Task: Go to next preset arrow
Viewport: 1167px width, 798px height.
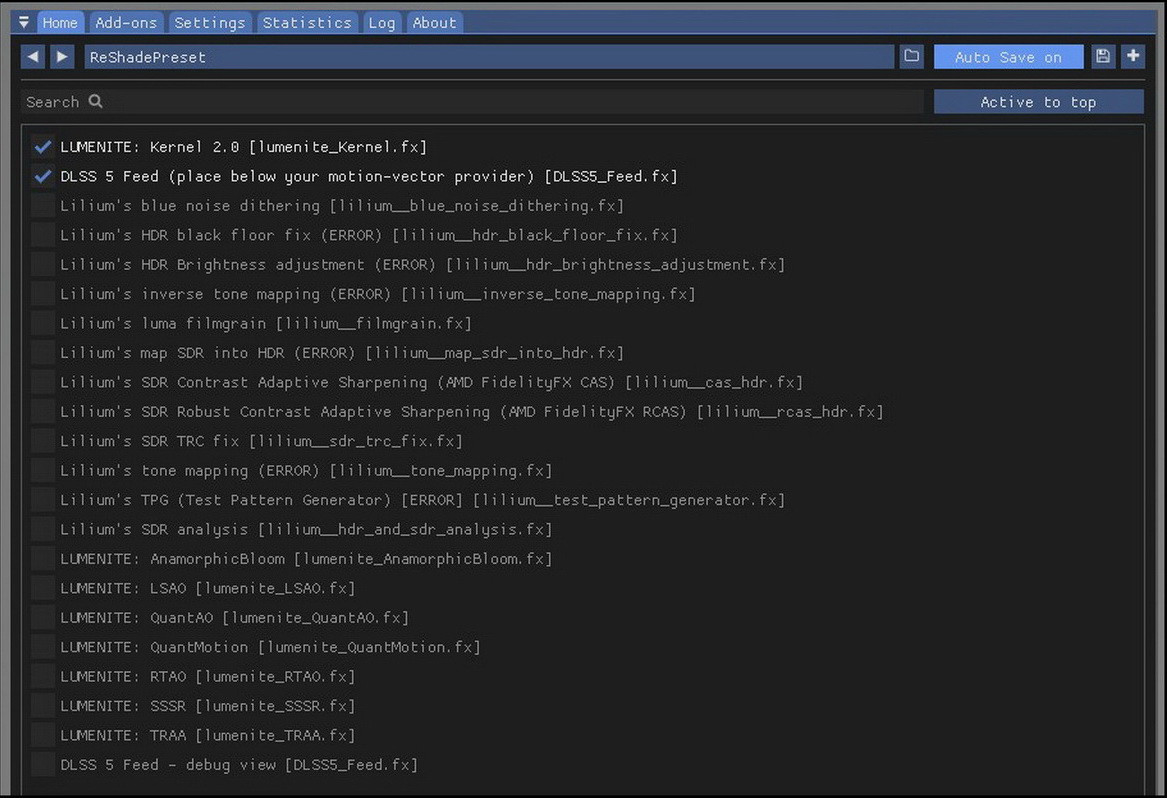Action: pos(62,57)
